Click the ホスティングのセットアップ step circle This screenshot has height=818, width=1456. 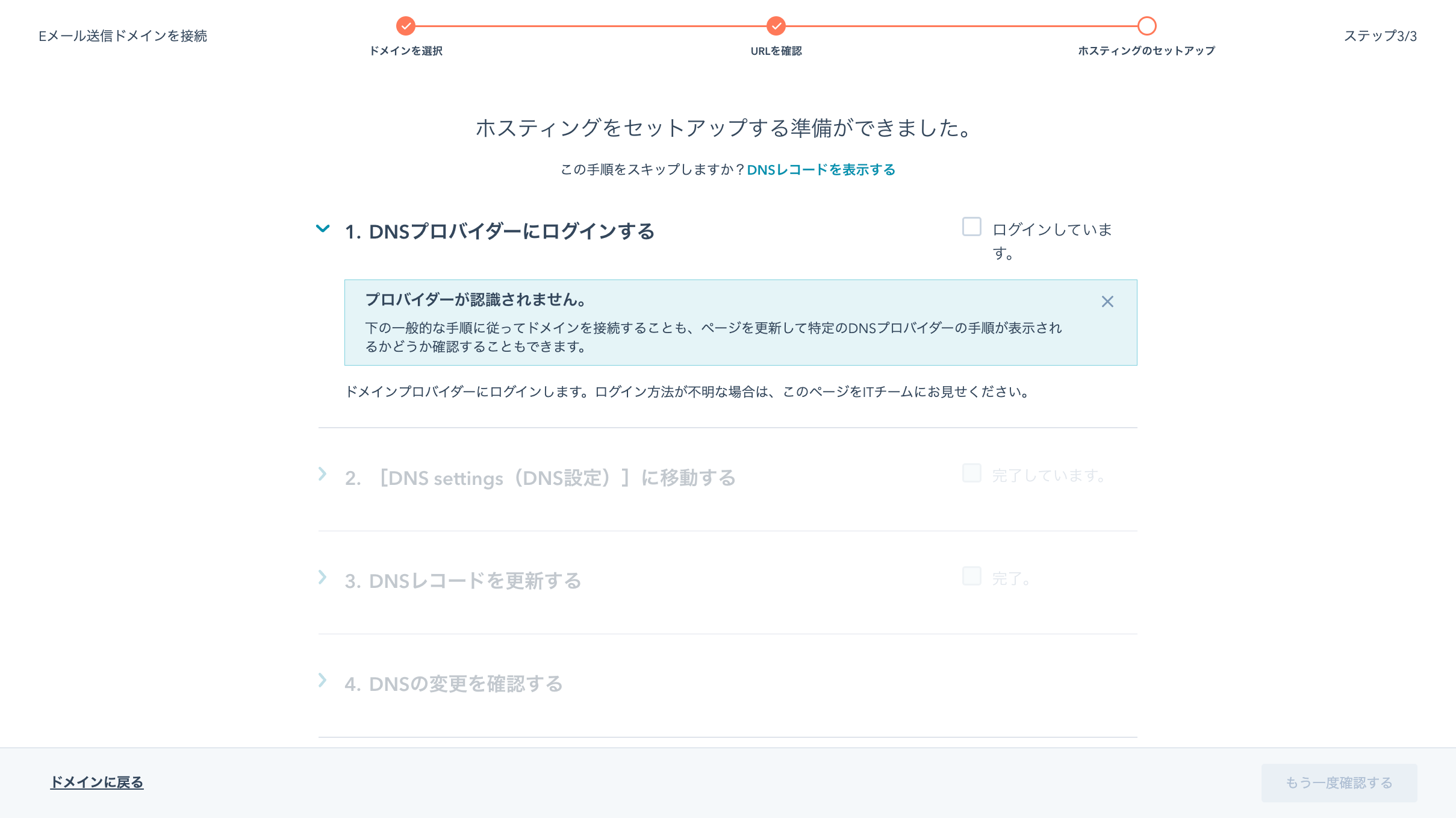1146,26
